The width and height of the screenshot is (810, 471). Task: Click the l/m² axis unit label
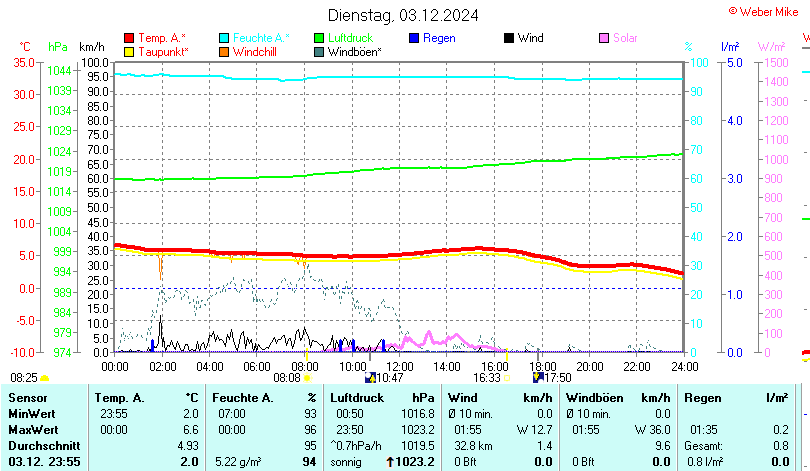coord(730,47)
